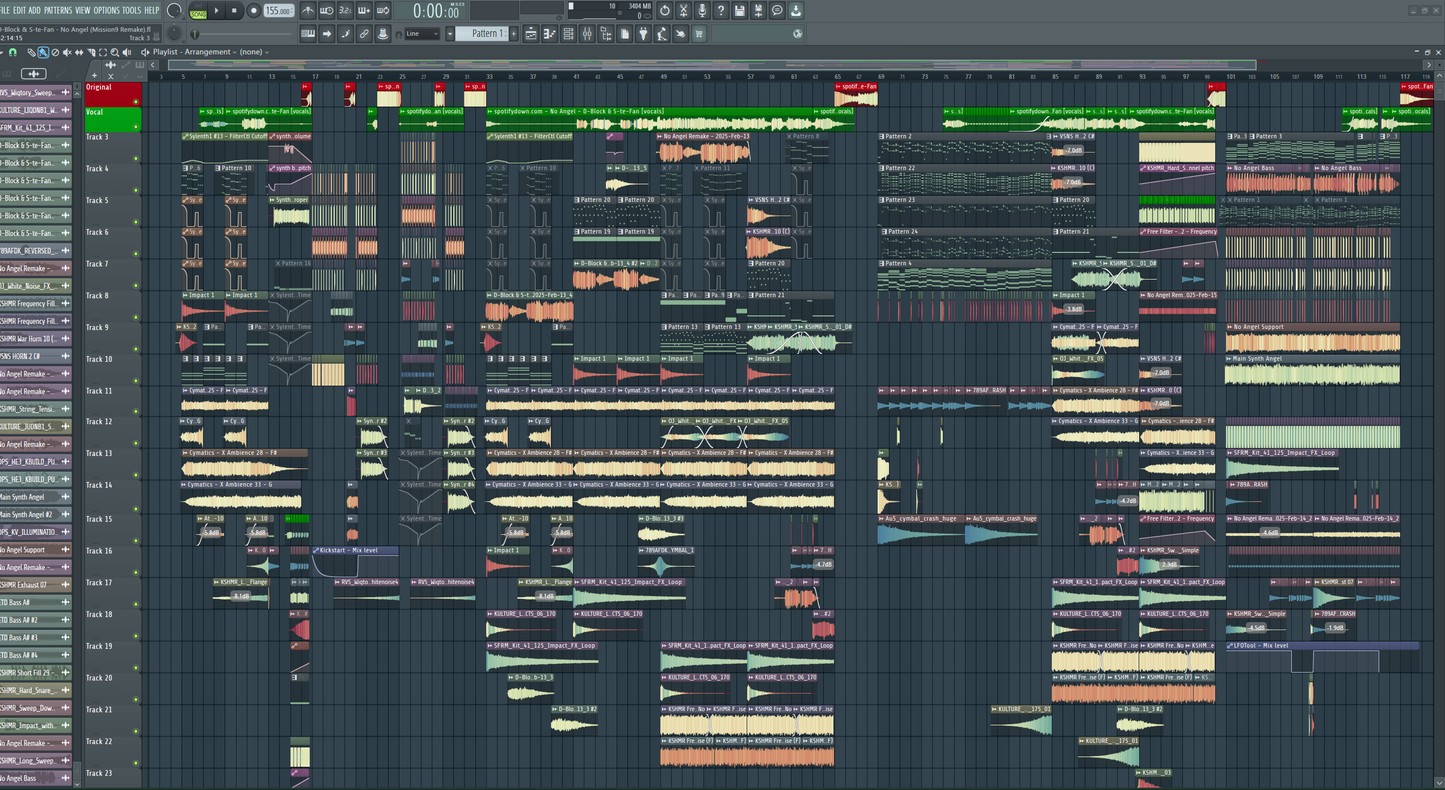This screenshot has height=790, width=1445.
Task: Enable the Mute tool in the playlist toolbar
Action: pos(67,52)
